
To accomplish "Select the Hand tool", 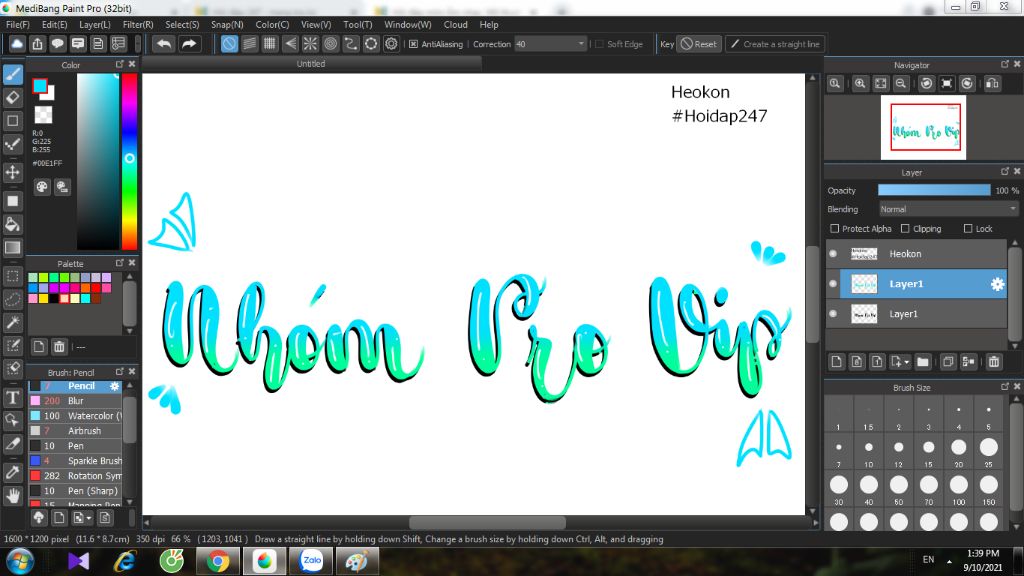I will [x=13, y=496].
